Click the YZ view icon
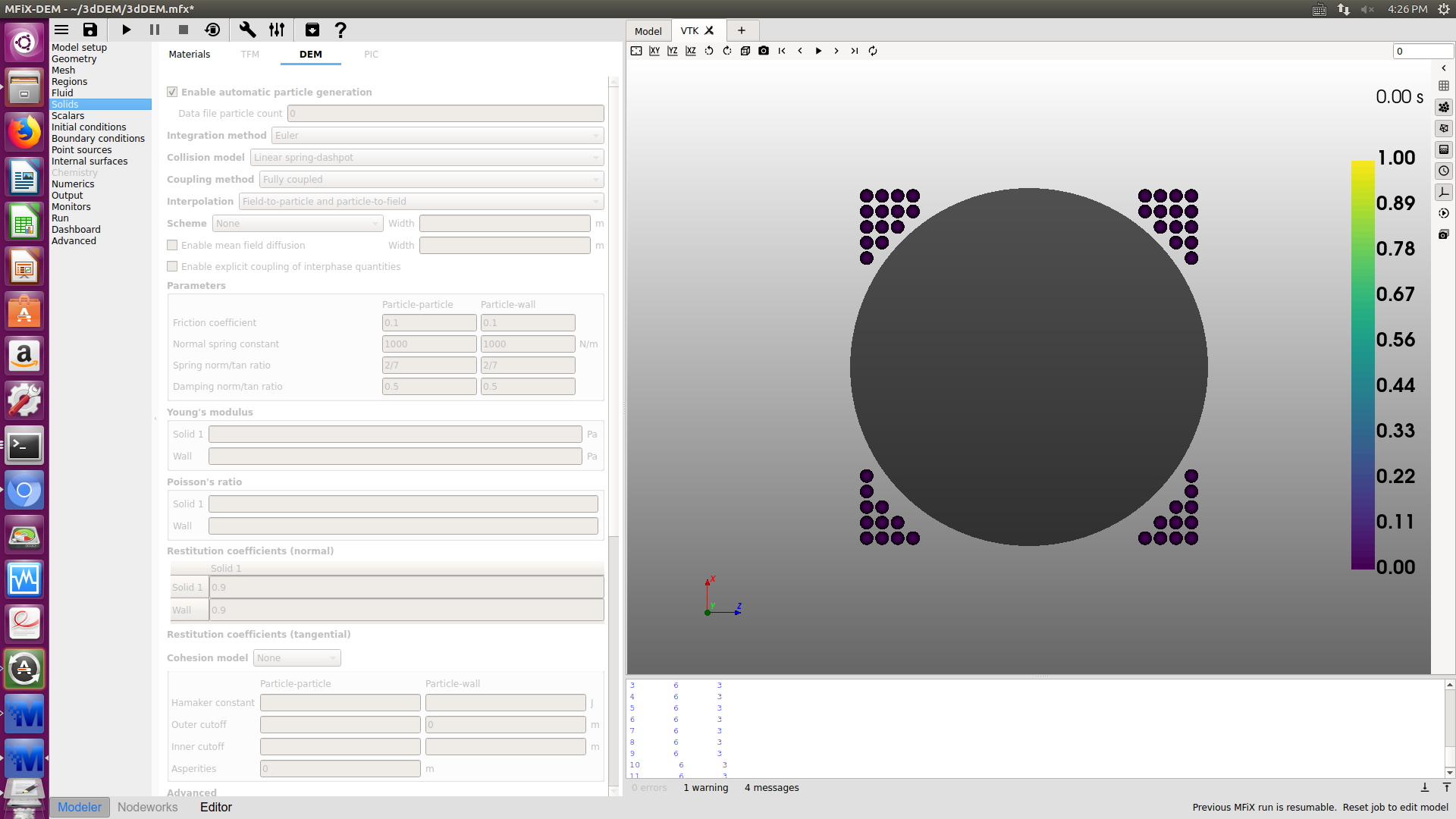 pos(673,51)
